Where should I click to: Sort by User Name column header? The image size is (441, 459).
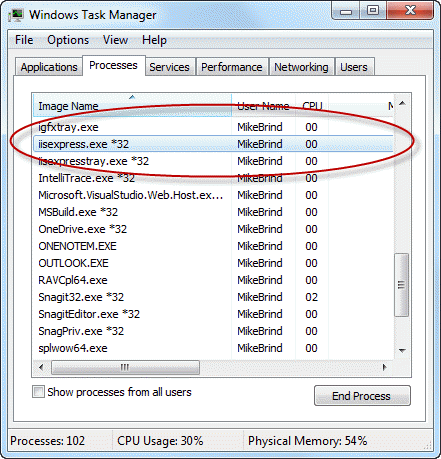click(263, 106)
